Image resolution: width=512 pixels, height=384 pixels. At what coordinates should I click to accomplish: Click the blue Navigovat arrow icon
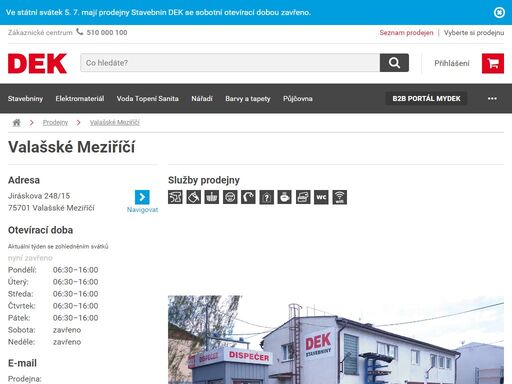point(142,197)
